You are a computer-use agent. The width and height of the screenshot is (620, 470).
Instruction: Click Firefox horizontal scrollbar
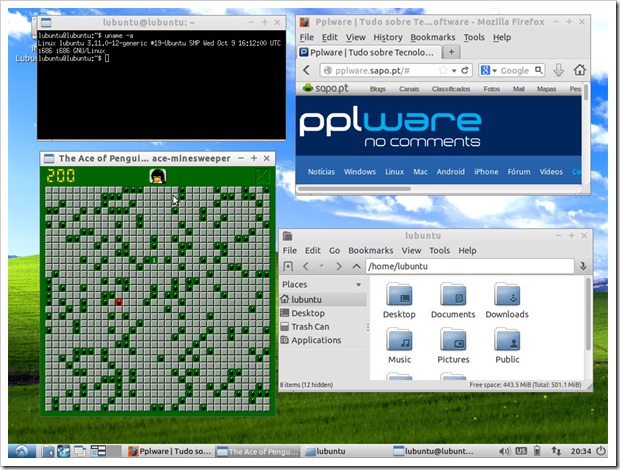[354, 189]
